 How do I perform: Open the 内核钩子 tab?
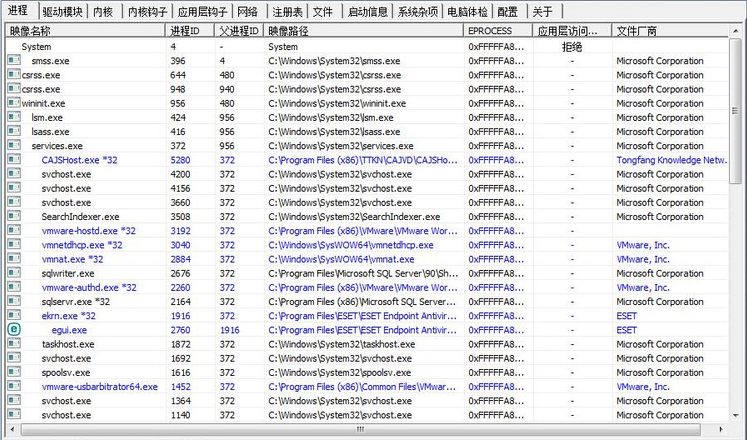(148, 11)
